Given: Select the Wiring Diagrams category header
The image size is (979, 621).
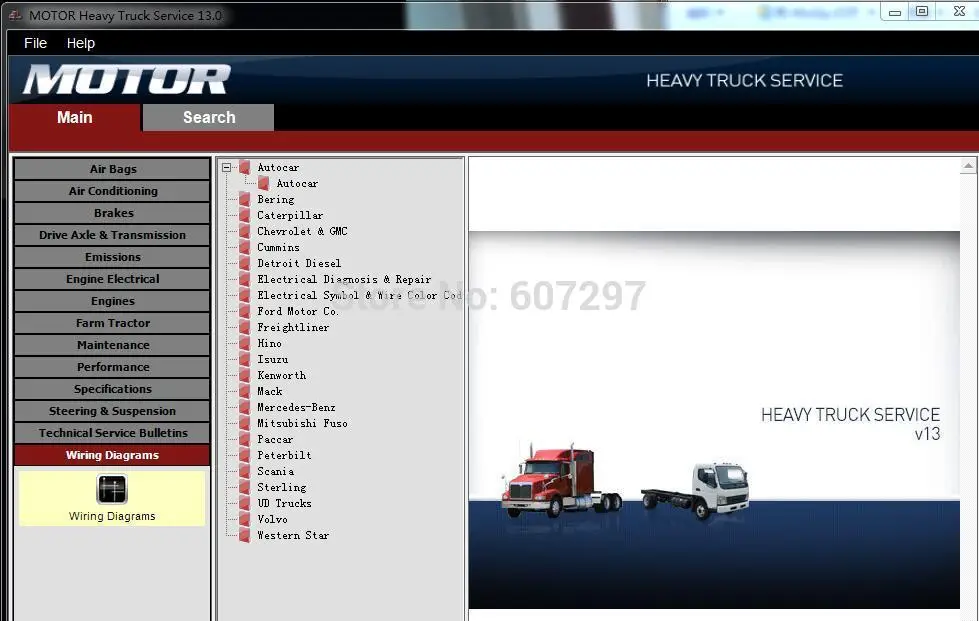Looking at the screenshot, I should 112,455.
